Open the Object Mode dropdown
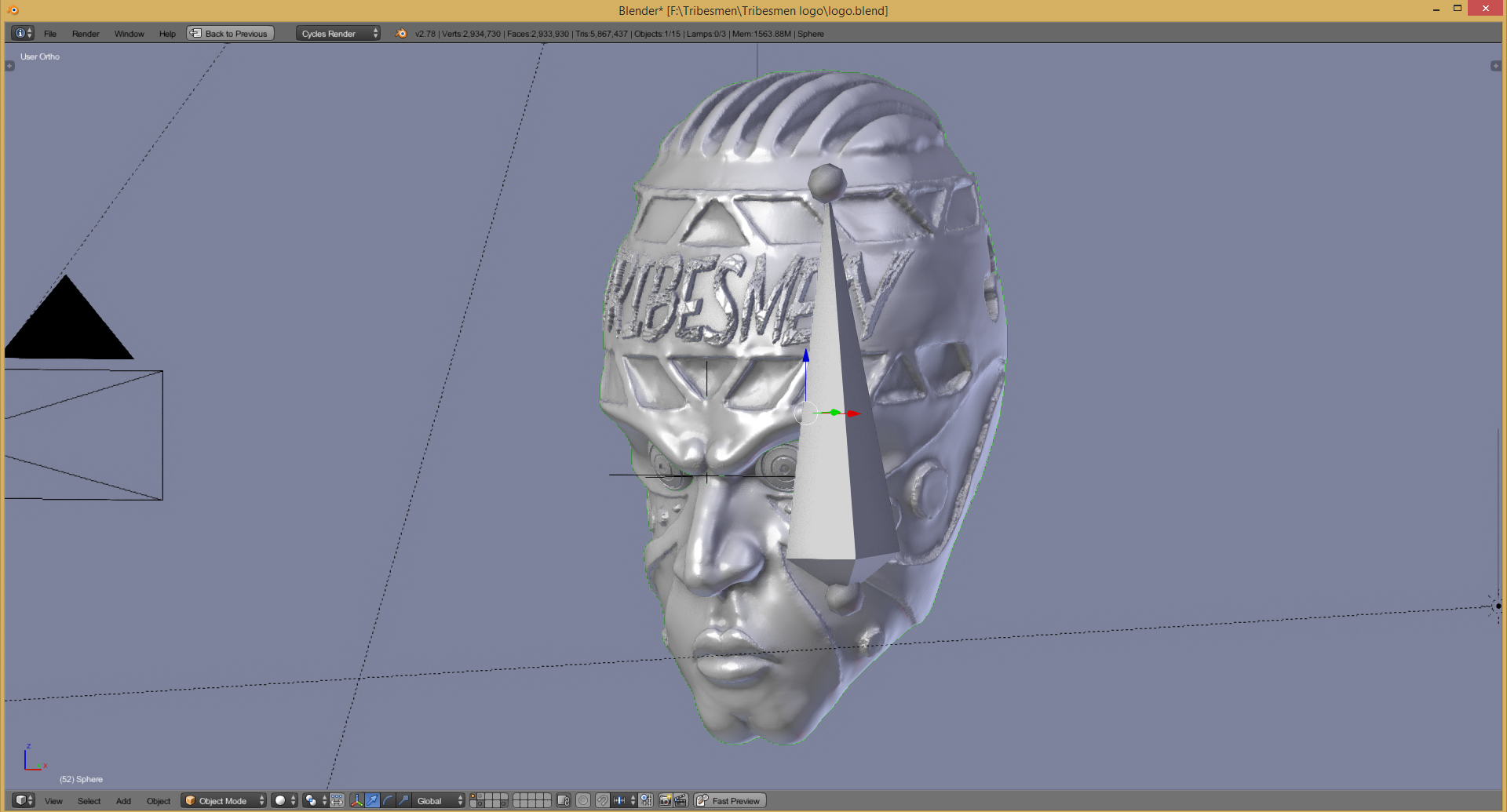 224,800
